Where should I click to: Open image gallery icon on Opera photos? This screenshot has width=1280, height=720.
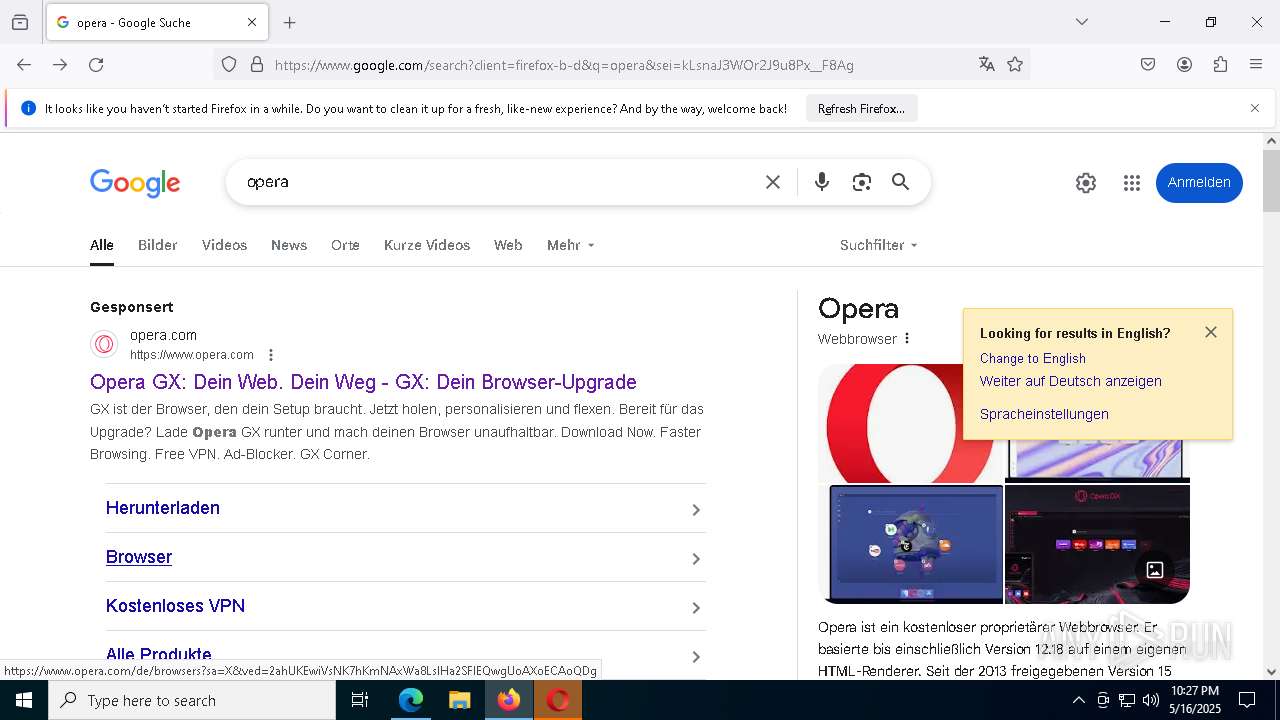pyautogui.click(x=1155, y=570)
